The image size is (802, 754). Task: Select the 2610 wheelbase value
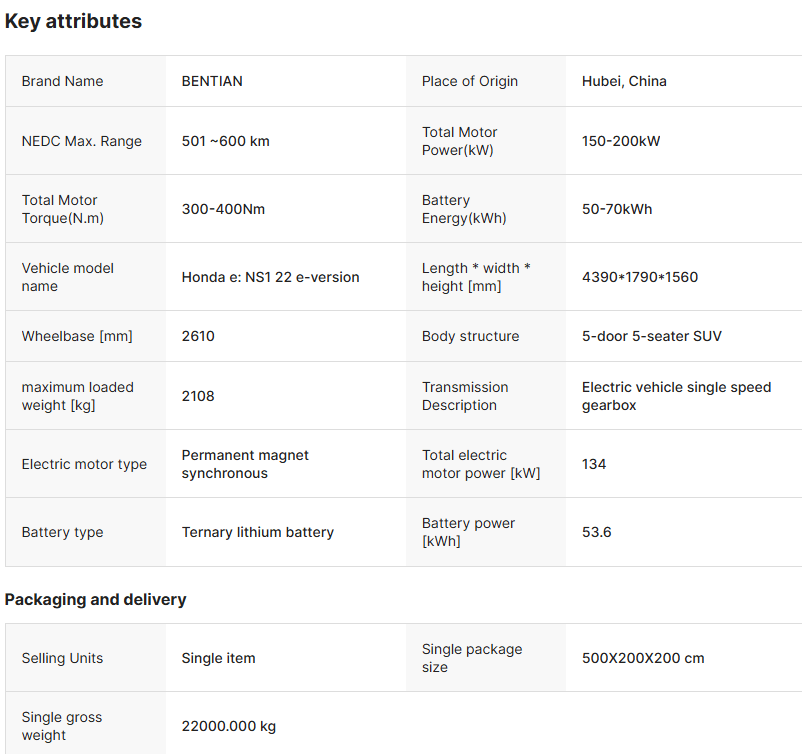pyautogui.click(x=198, y=336)
